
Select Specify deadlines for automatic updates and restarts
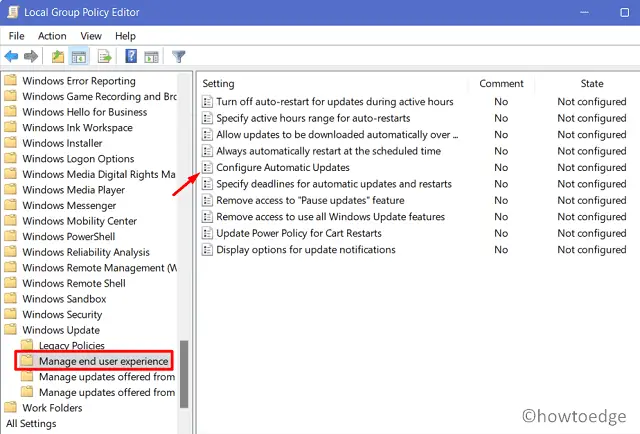334,184
